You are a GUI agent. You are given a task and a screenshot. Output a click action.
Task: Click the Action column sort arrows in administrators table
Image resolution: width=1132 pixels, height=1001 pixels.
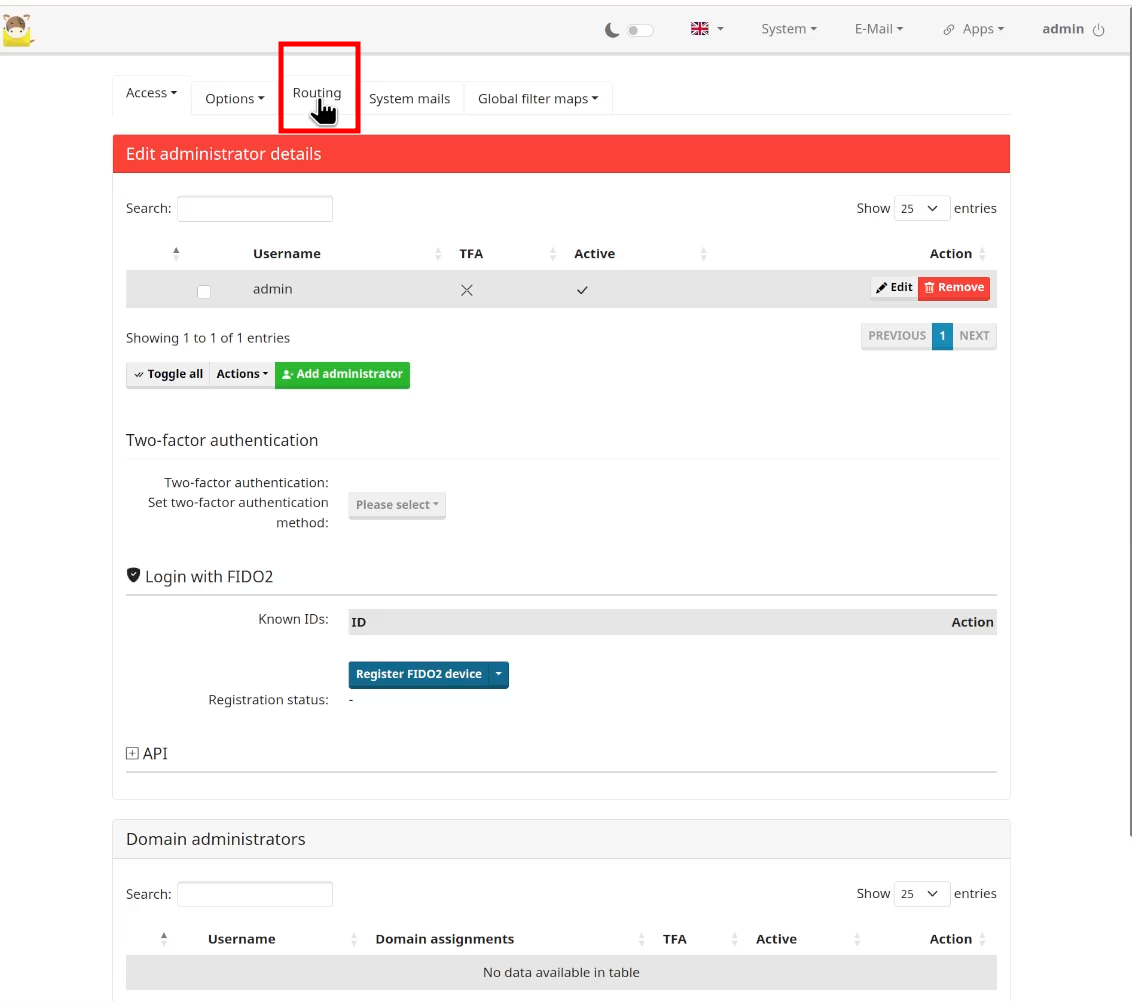click(x=983, y=254)
